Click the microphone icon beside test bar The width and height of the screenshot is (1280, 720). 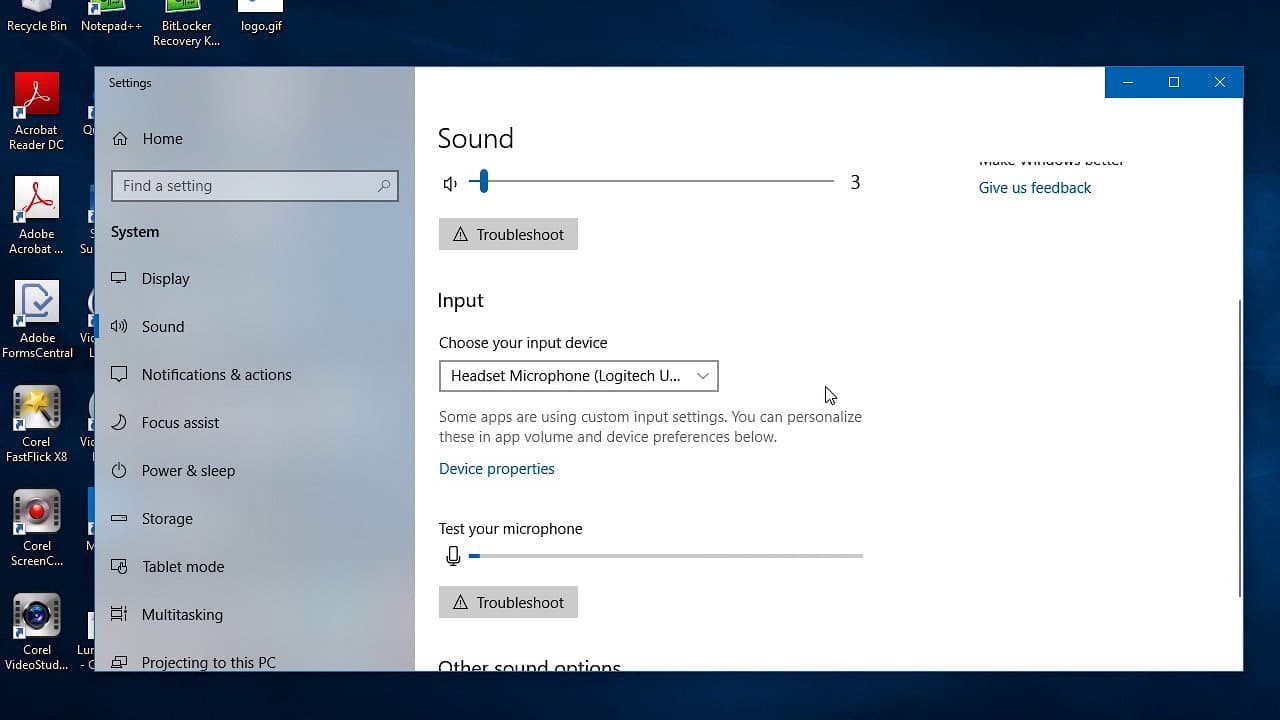click(453, 556)
